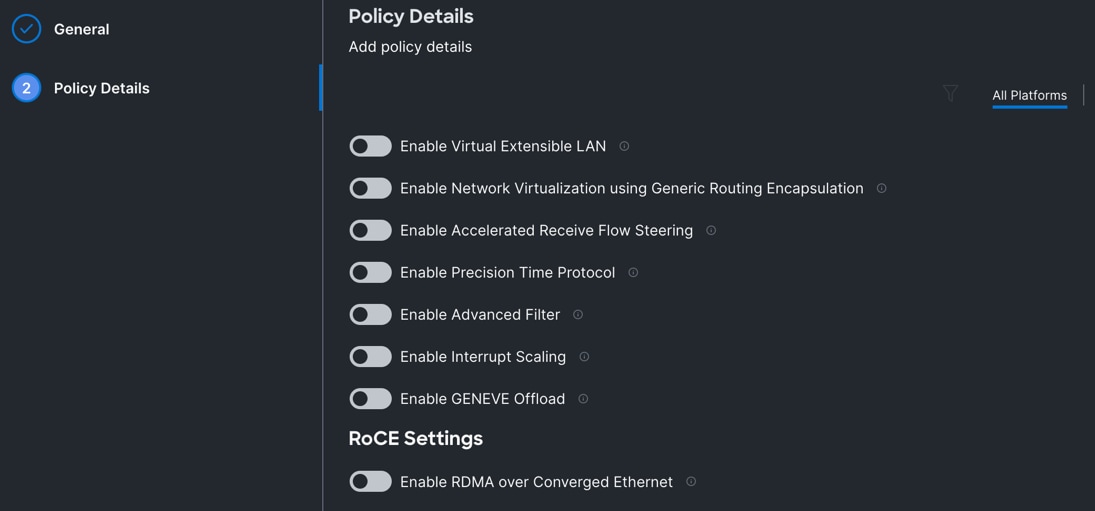The image size is (1095, 511).
Task: Enable the Advanced Filter switch
Action: (x=370, y=314)
